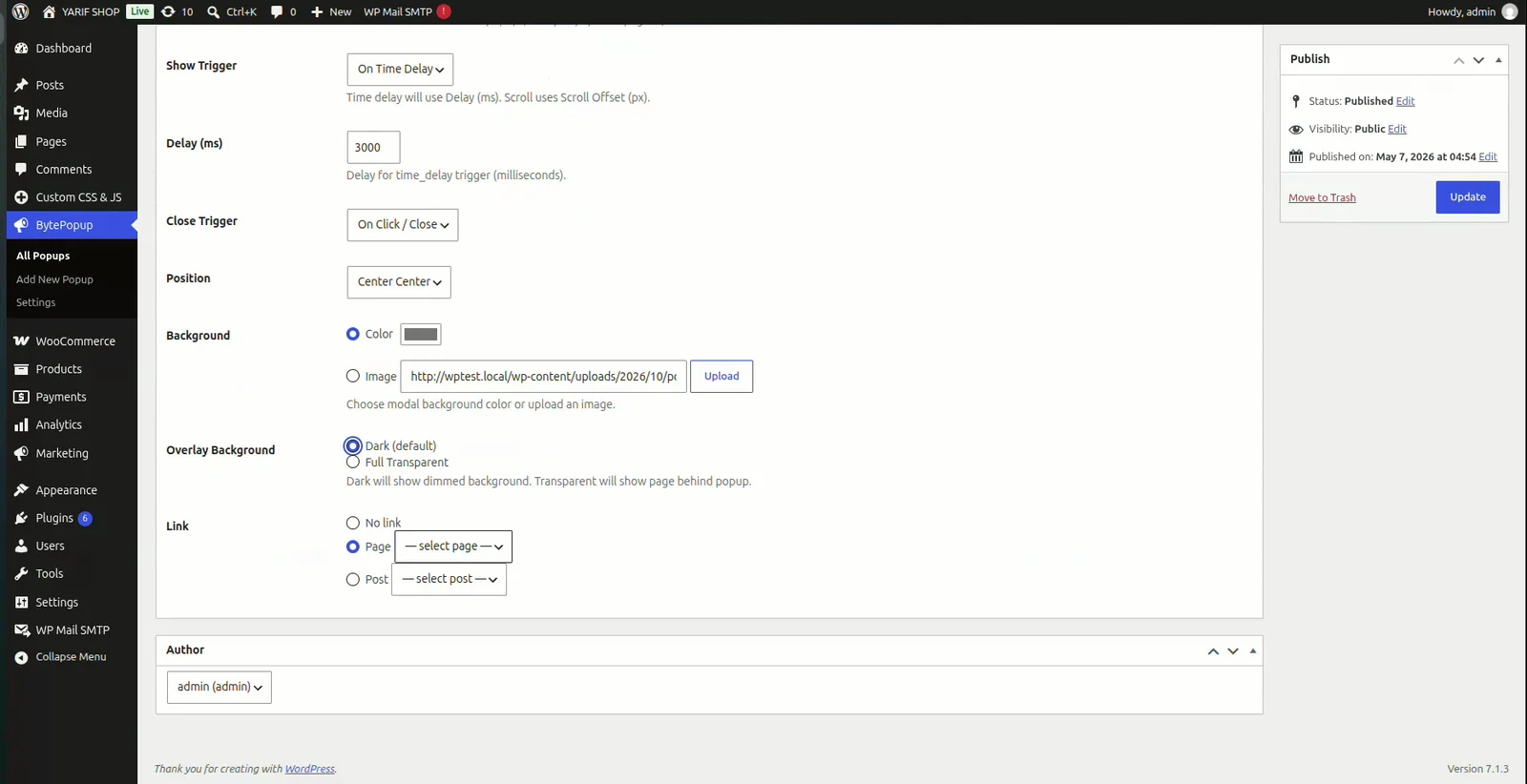Open the select post dropdown
1527x784 pixels.
[x=450, y=579]
